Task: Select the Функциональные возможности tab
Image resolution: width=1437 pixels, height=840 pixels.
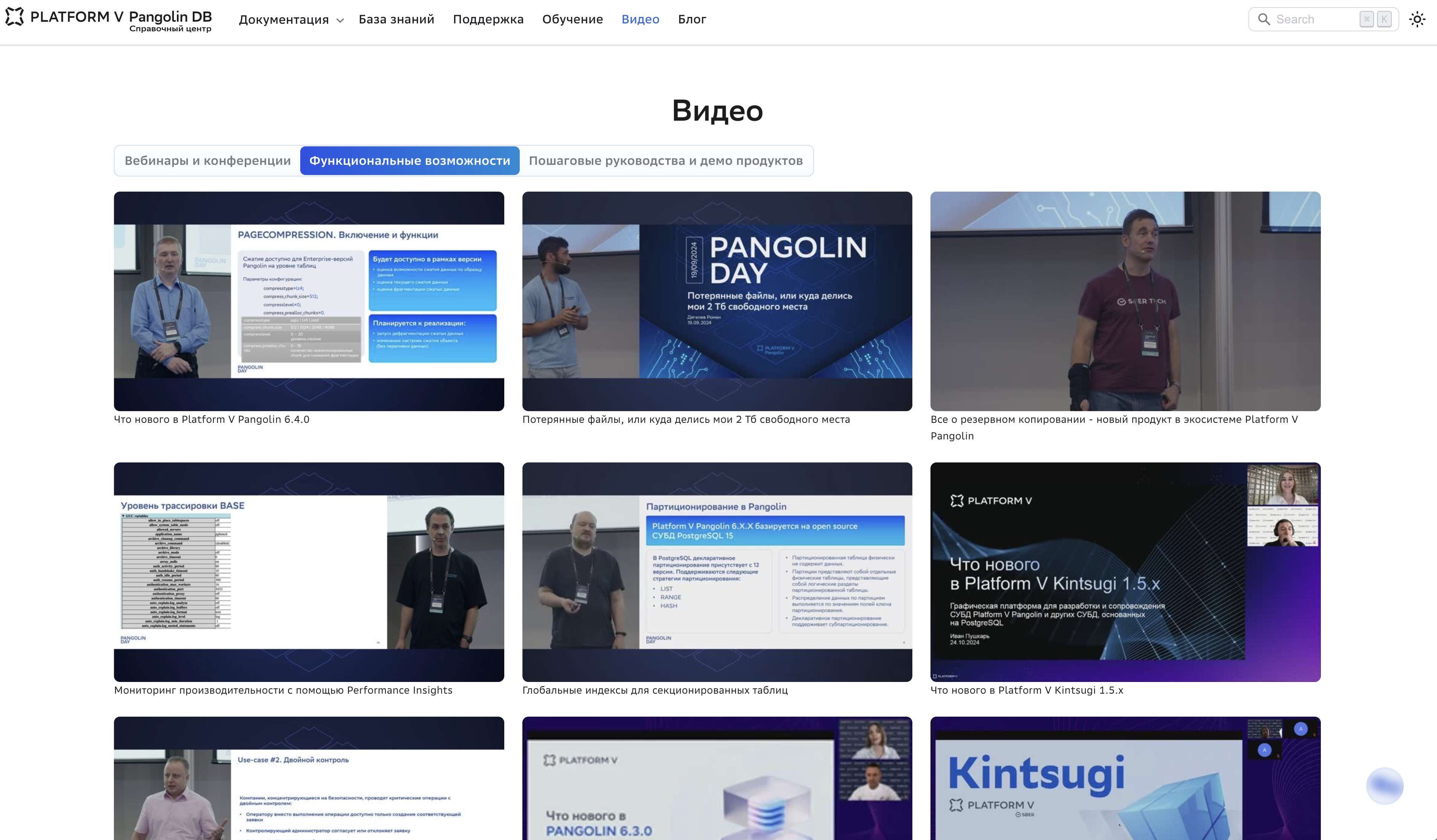Action: (x=410, y=161)
